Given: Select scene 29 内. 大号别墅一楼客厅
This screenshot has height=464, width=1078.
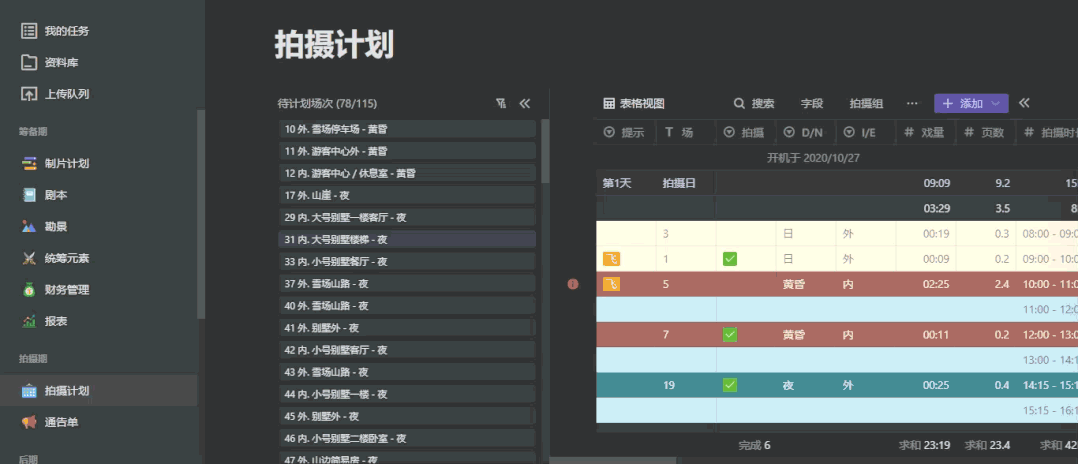Looking at the screenshot, I should [x=407, y=217].
